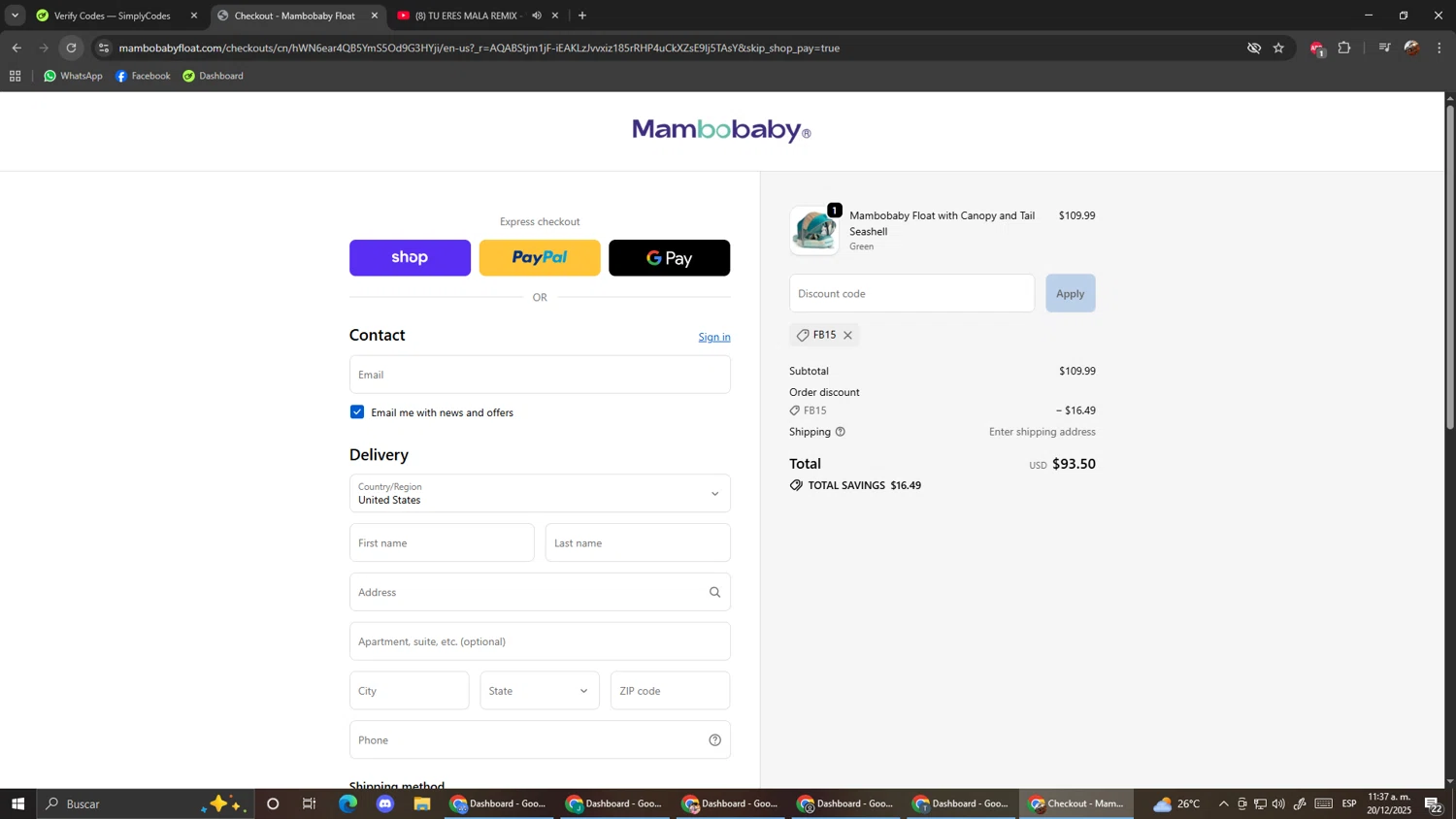Click the Last name field

click(x=638, y=543)
